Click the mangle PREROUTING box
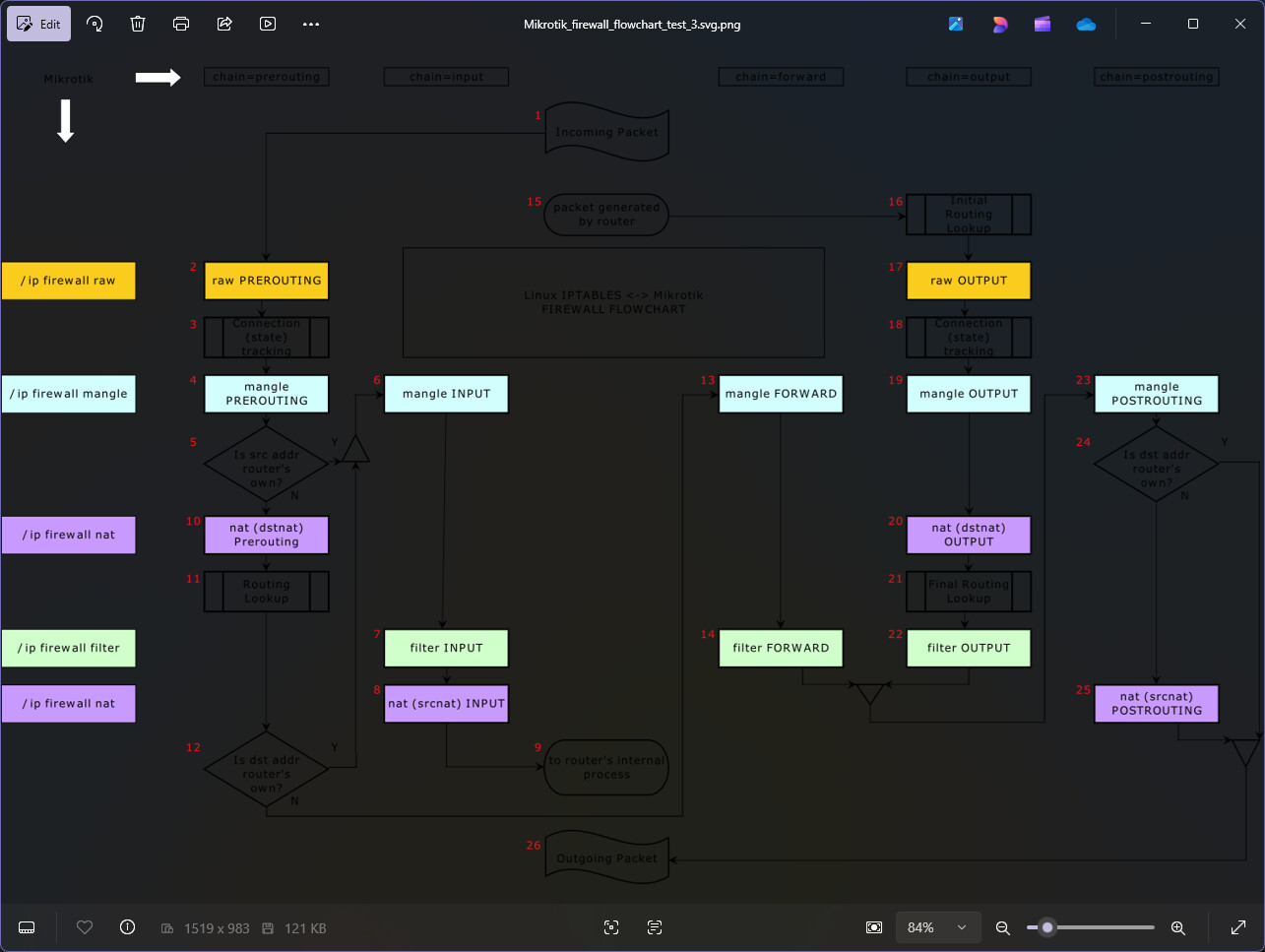 (x=267, y=394)
